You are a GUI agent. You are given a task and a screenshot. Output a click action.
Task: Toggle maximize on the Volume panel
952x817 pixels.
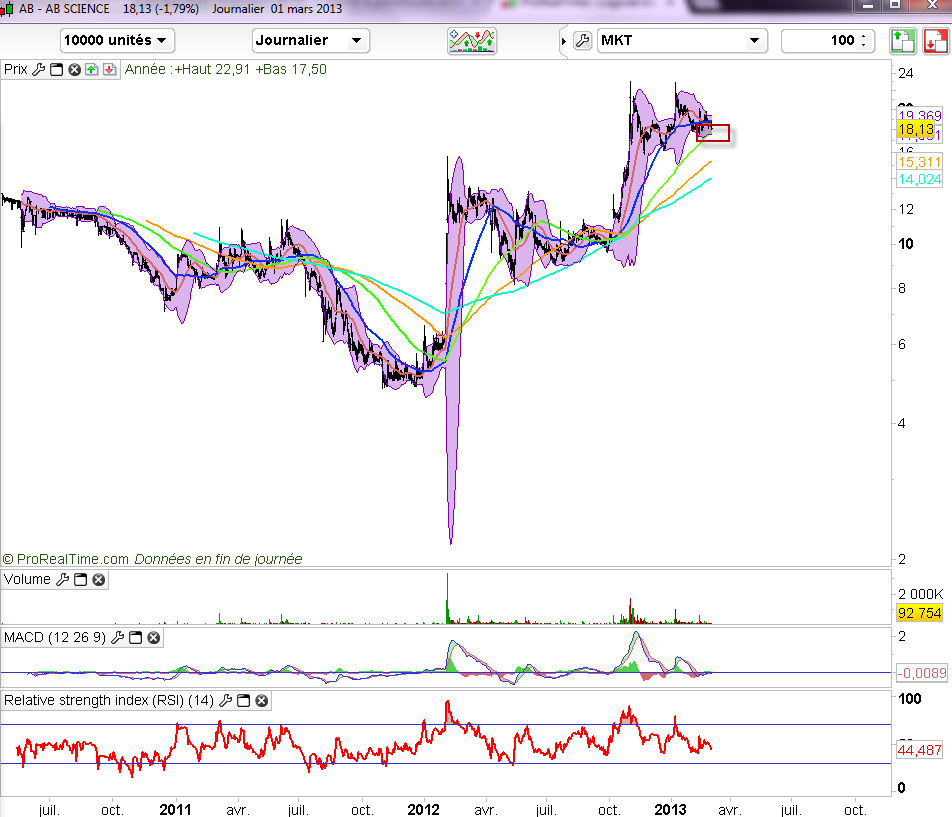pyautogui.click(x=80, y=580)
